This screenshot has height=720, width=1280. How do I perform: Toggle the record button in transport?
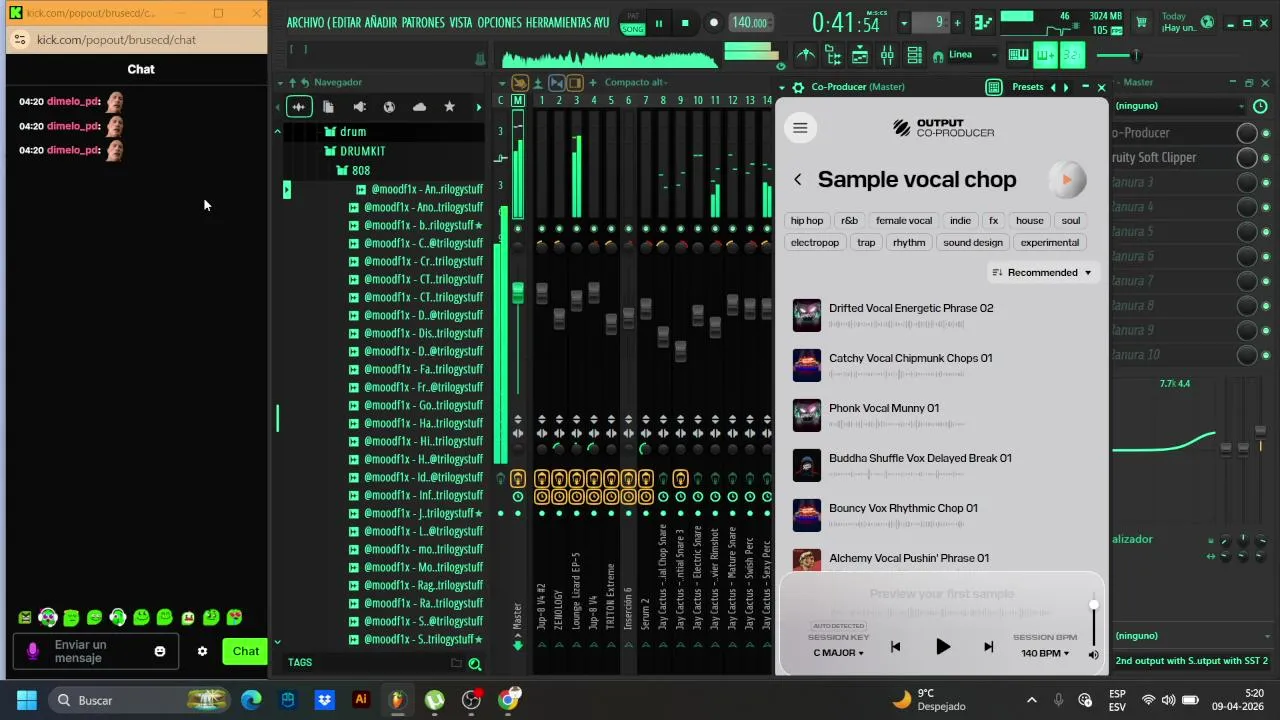(x=713, y=23)
